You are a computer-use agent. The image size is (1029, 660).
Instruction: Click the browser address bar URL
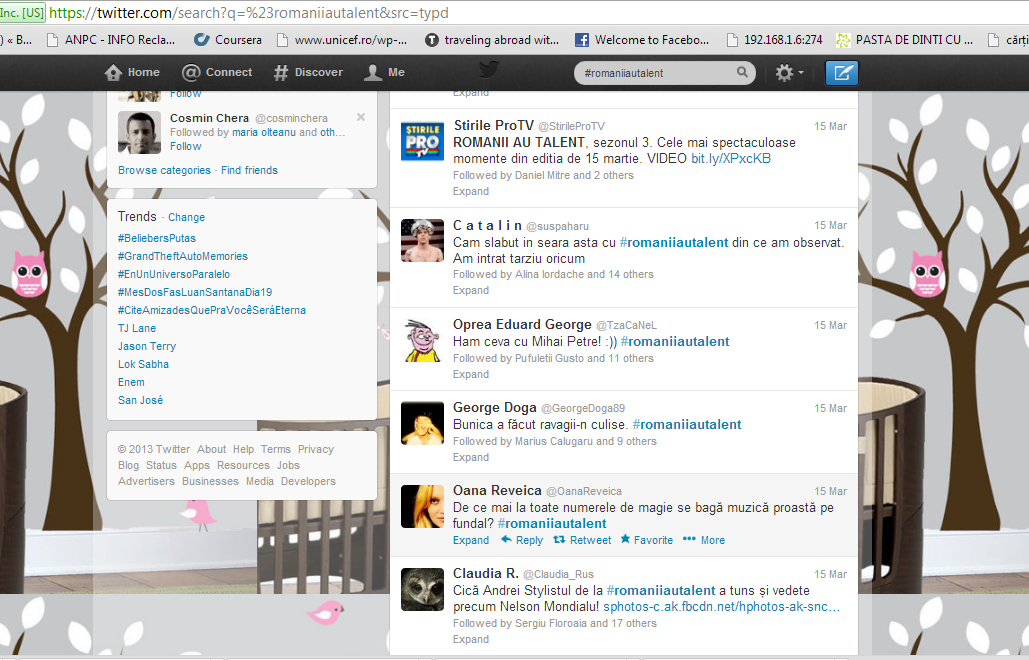[249, 12]
